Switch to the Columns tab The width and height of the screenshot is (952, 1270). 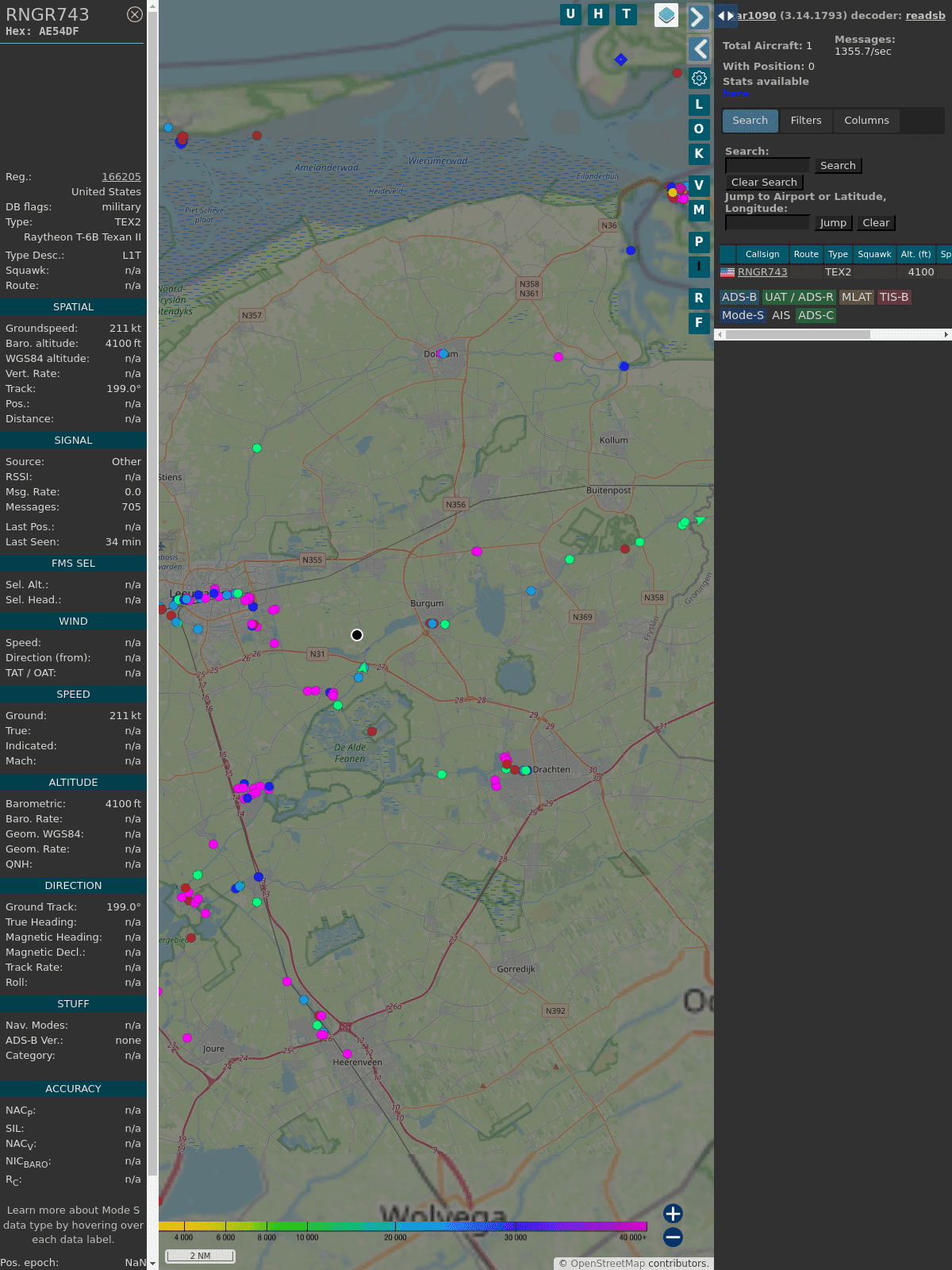click(866, 121)
